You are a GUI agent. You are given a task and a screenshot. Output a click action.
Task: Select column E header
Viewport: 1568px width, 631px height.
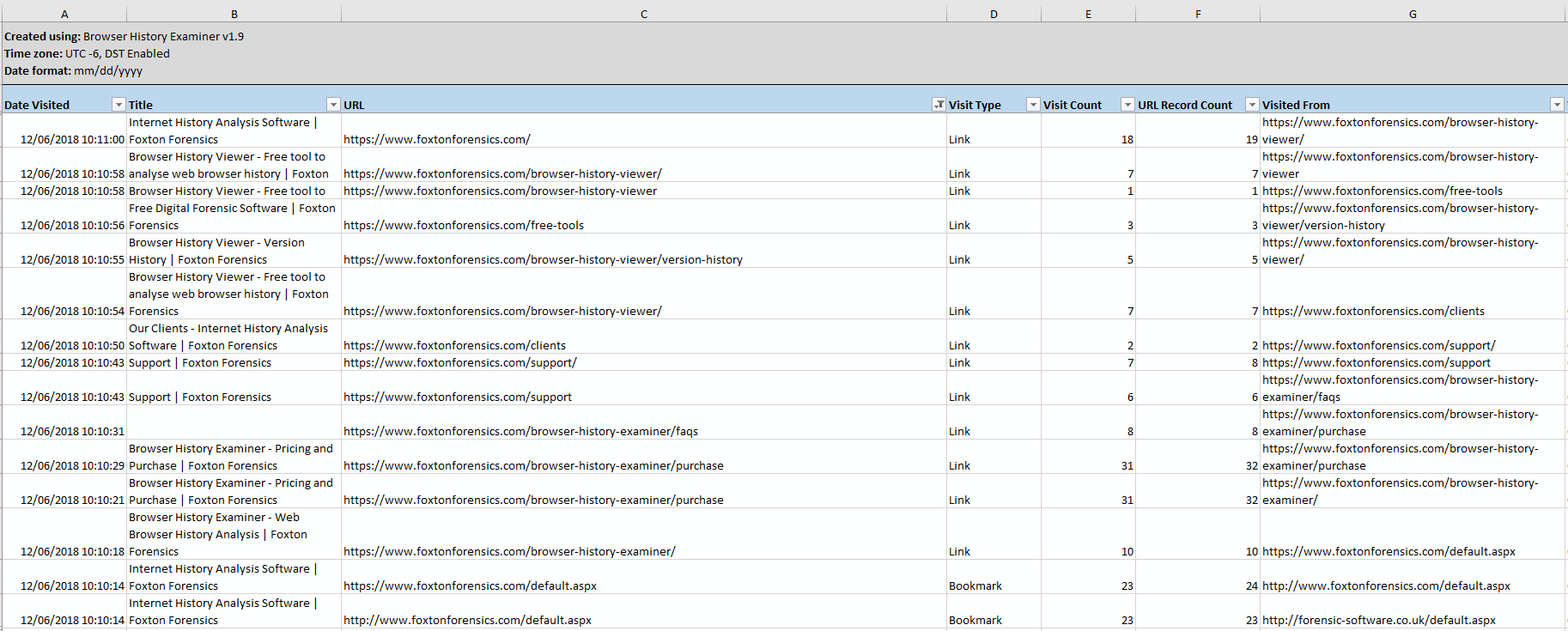point(1088,14)
